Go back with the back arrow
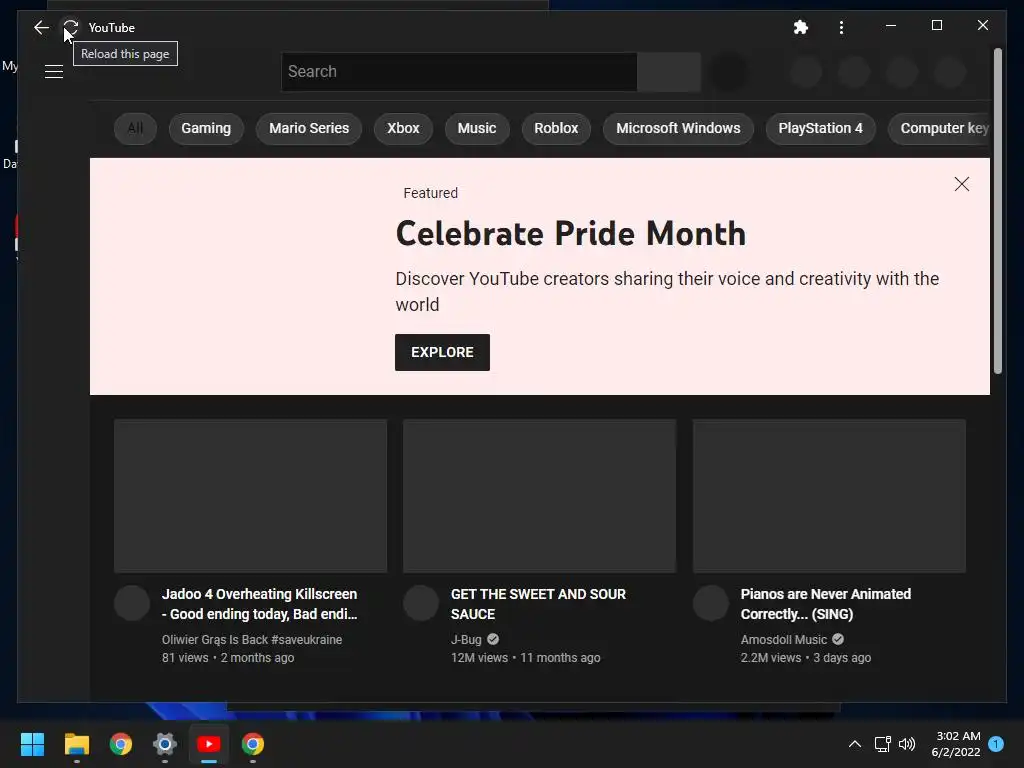The image size is (1024, 768). [41, 27]
